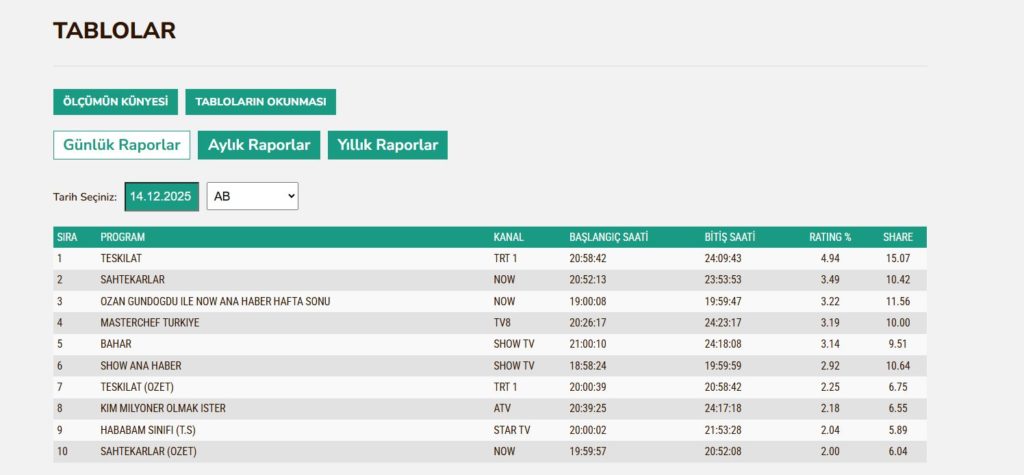Click the BAŞLANGIÇ SAATİ column header
1024x475 pixels.
pos(609,237)
